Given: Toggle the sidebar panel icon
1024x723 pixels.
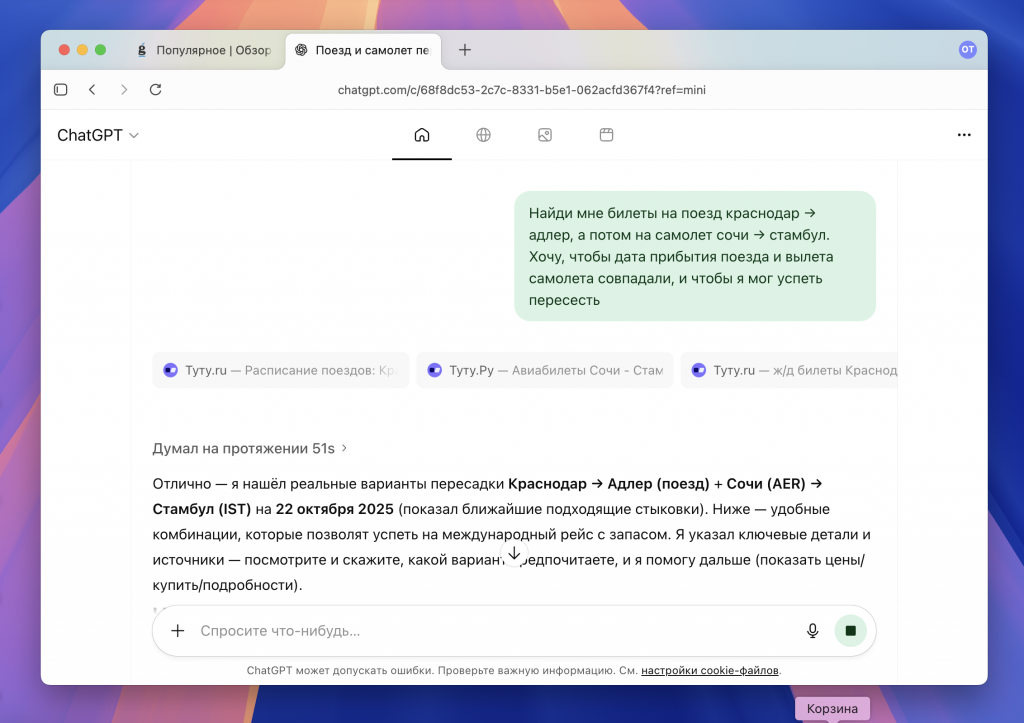Looking at the screenshot, I should tap(61, 89).
